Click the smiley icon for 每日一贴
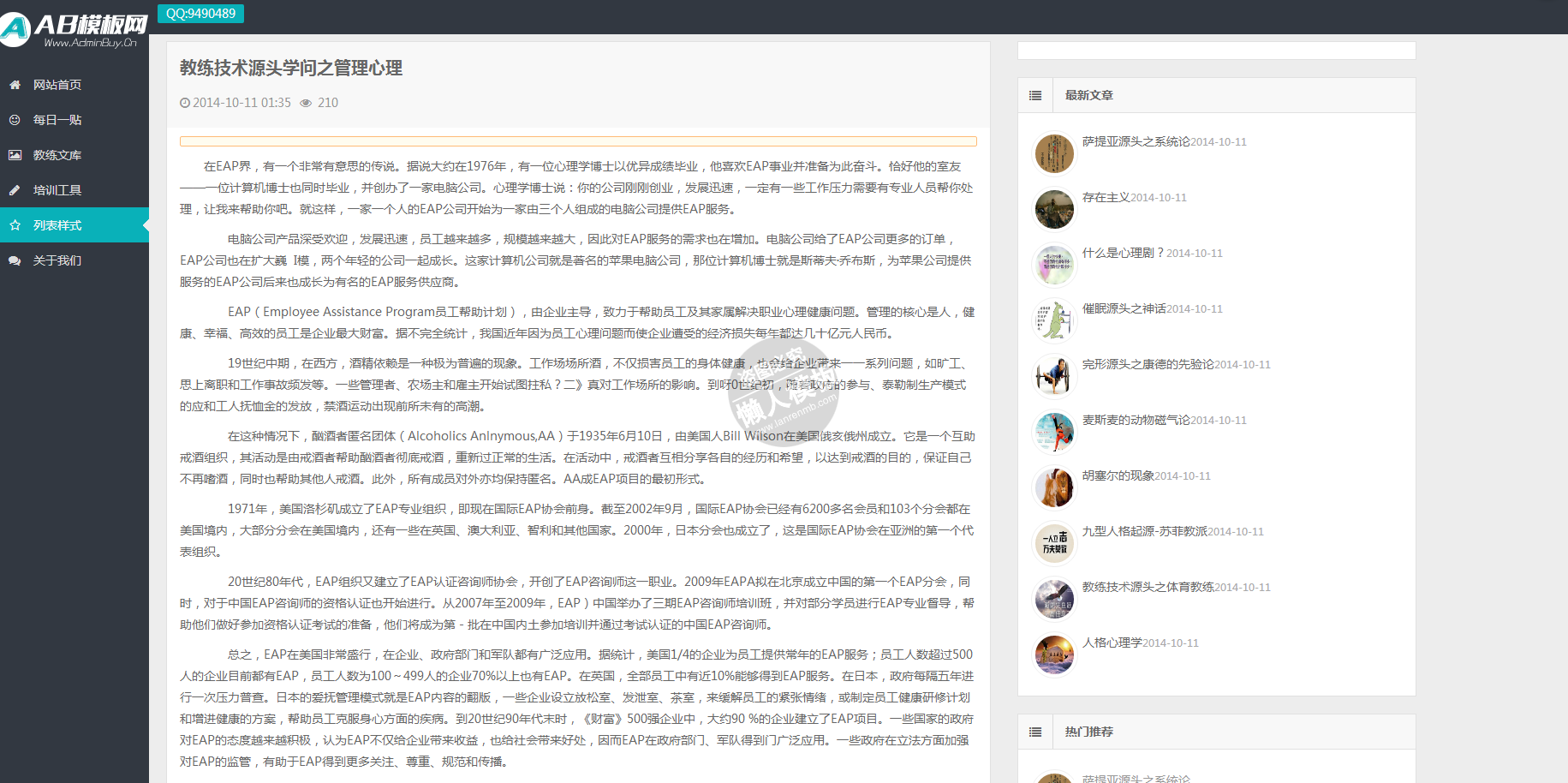Image resolution: width=1568 pixels, height=783 pixels. coord(15,120)
